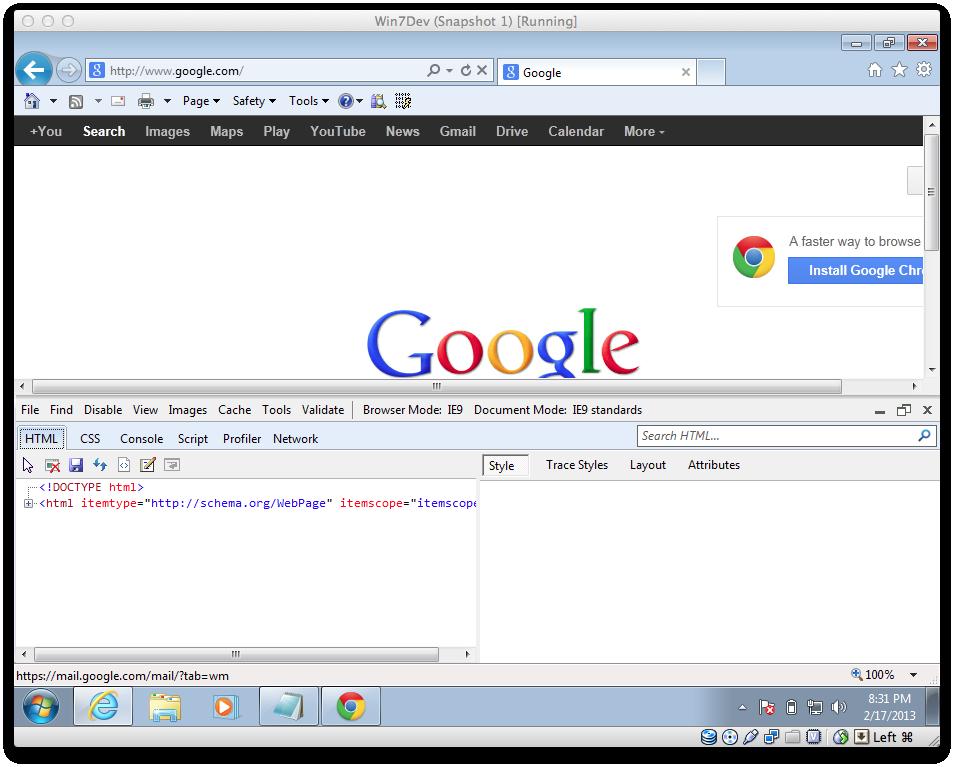Open the command bar Tools dropdown

[x=308, y=101]
